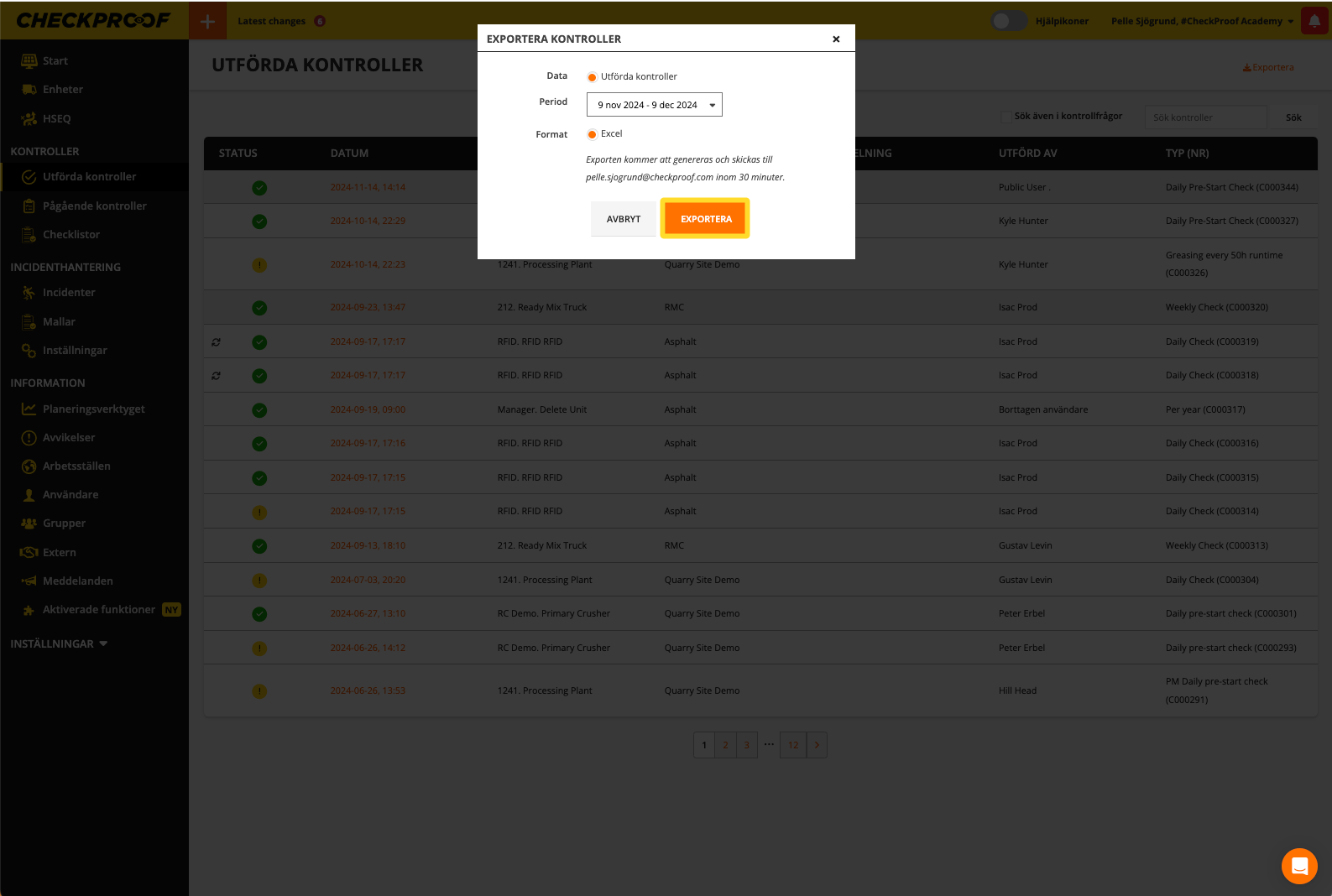Go to Pågående kontroller in sidebar

click(94, 206)
